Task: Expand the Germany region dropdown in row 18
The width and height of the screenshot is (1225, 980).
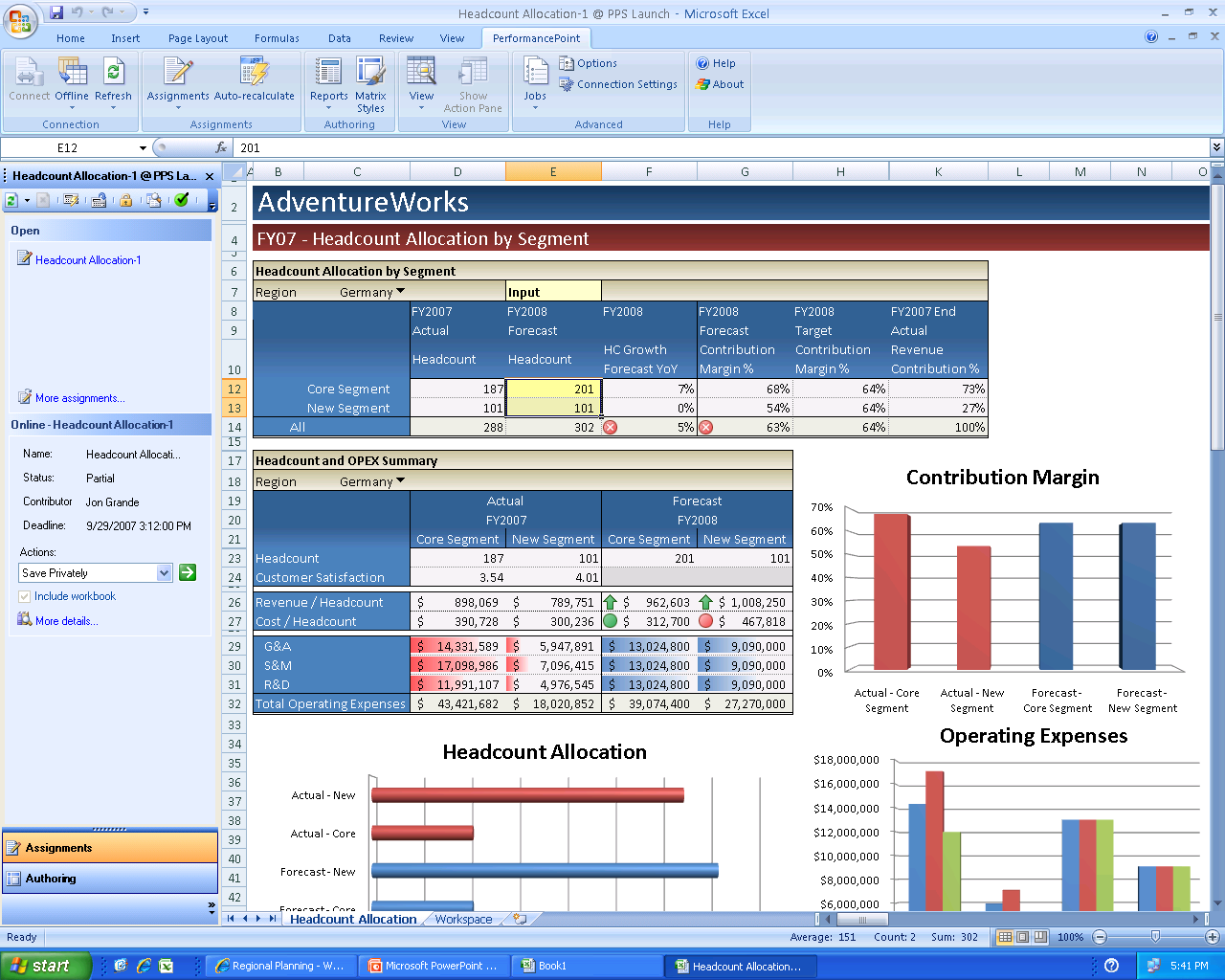Action: pos(401,480)
